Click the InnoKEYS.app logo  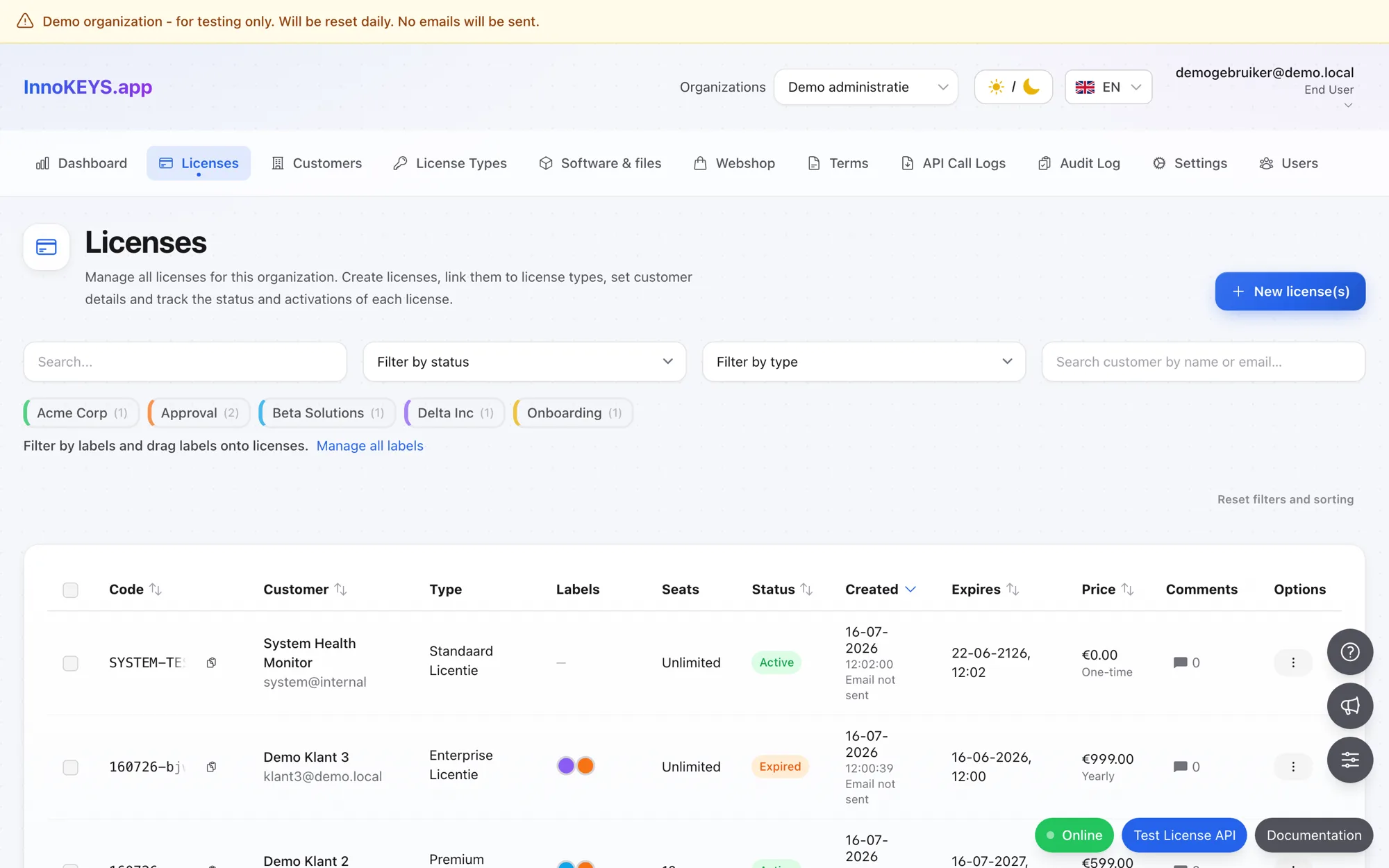click(88, 87)
